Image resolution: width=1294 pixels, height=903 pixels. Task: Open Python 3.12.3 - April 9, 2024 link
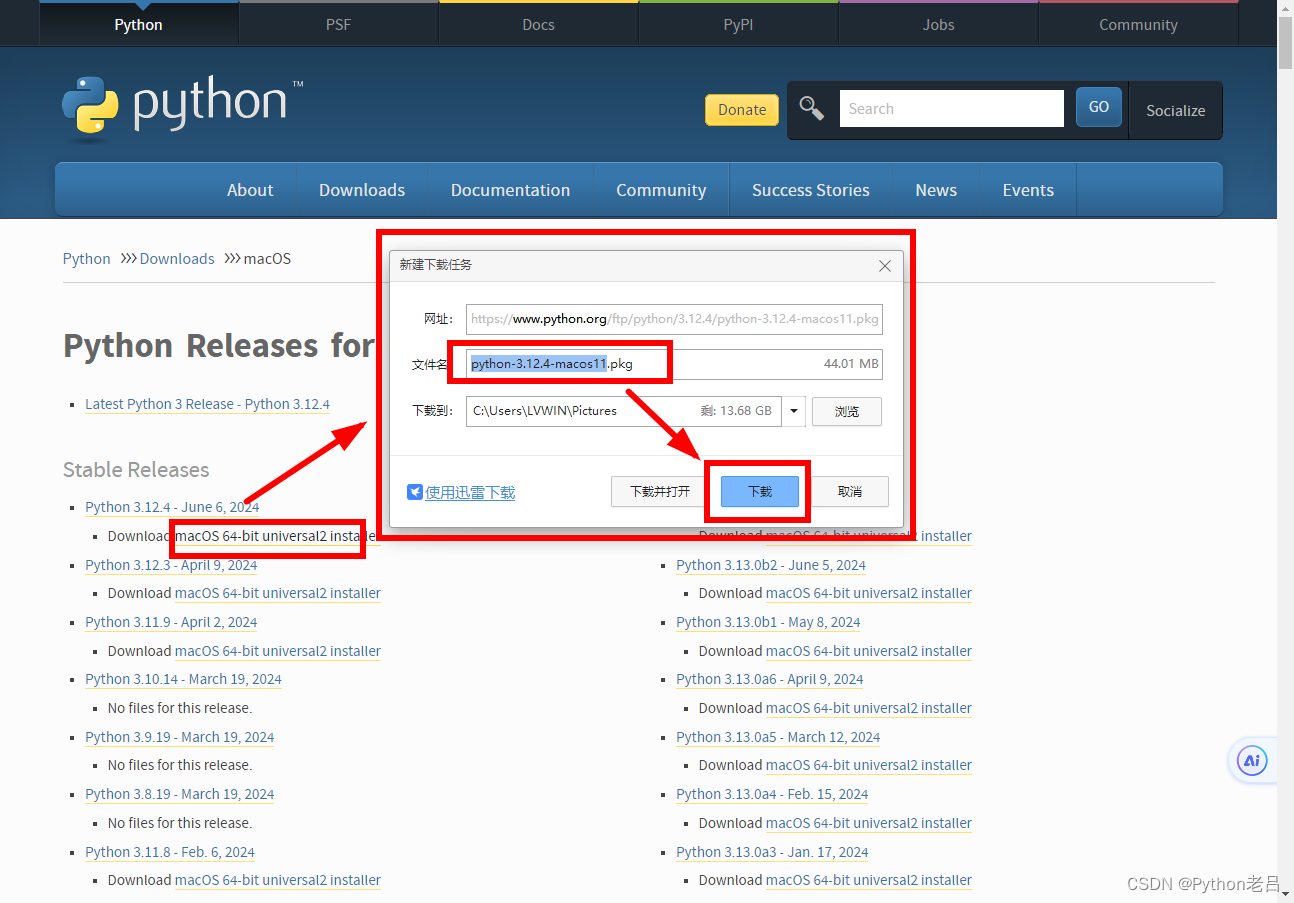pos(171,565)
